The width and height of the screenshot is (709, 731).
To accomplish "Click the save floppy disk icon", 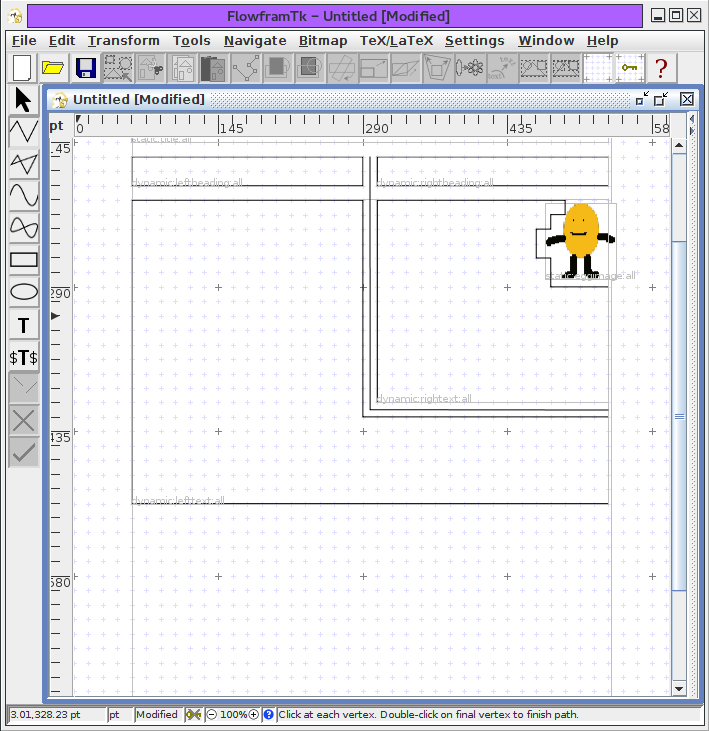I will click(x=86, y=68).
